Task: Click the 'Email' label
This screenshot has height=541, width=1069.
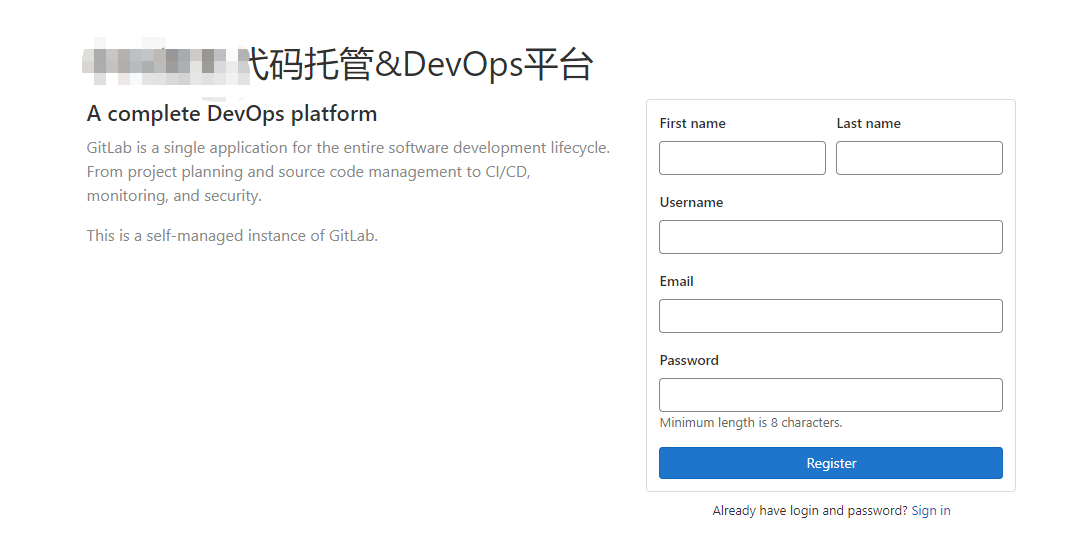Action: click(676, 281)
